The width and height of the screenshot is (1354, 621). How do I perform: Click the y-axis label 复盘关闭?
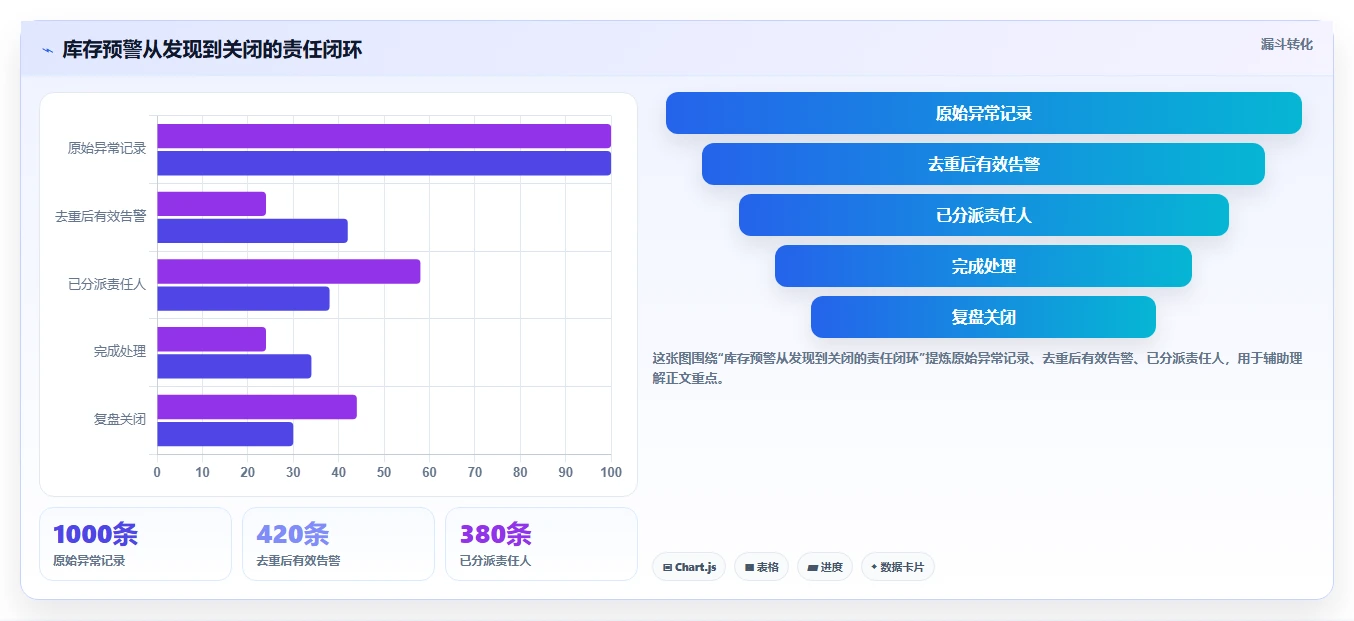pos(120,420)
